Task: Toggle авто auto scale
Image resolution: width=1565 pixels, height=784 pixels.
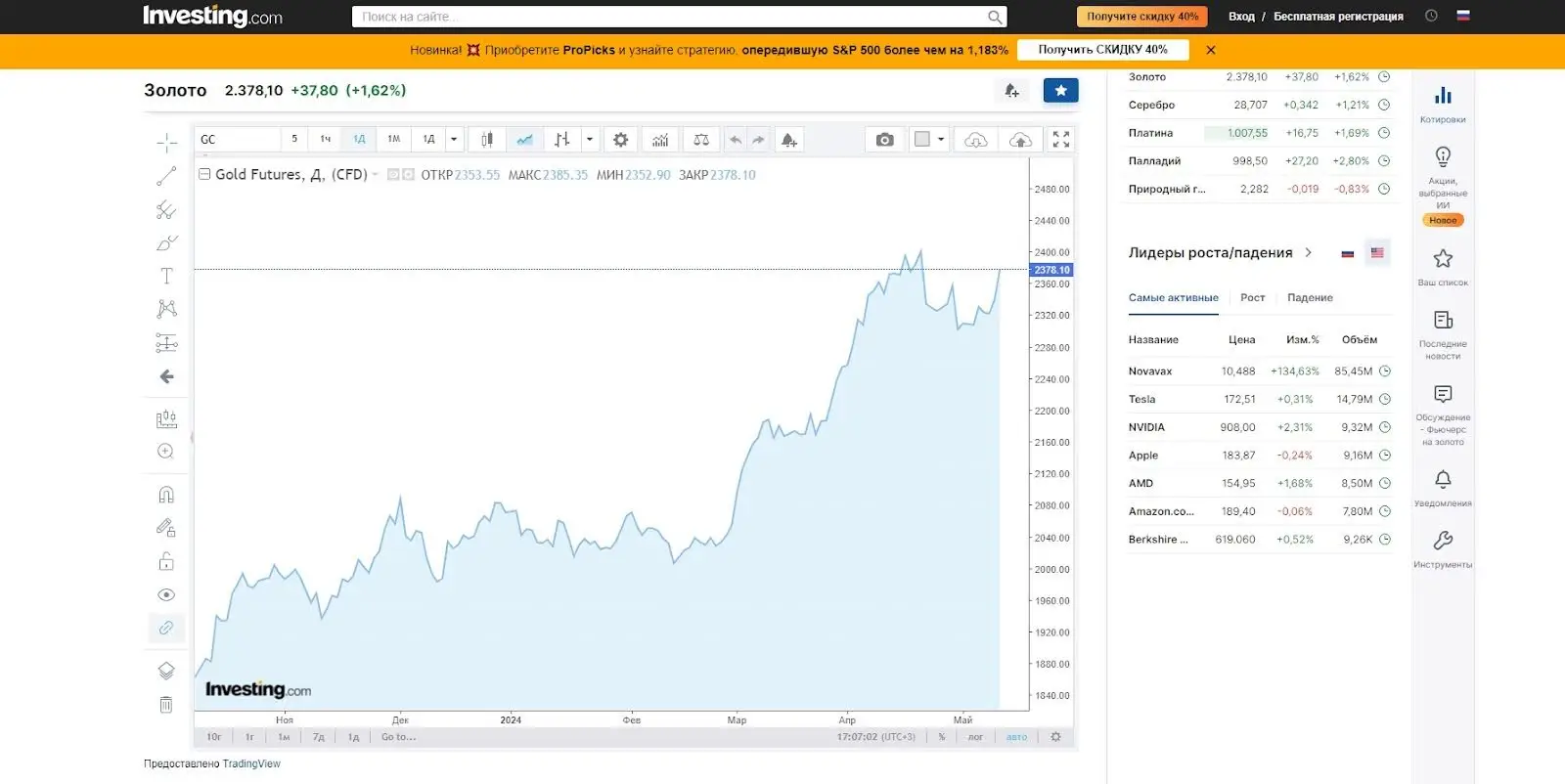Action: [1017, 737]
